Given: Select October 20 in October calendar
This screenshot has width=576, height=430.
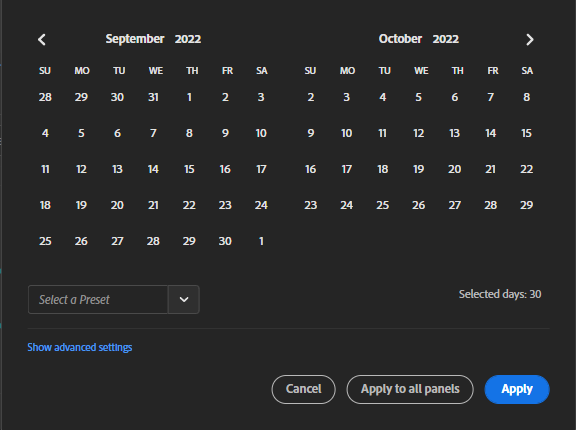Looking at the screenshot, I should (454, 169).
